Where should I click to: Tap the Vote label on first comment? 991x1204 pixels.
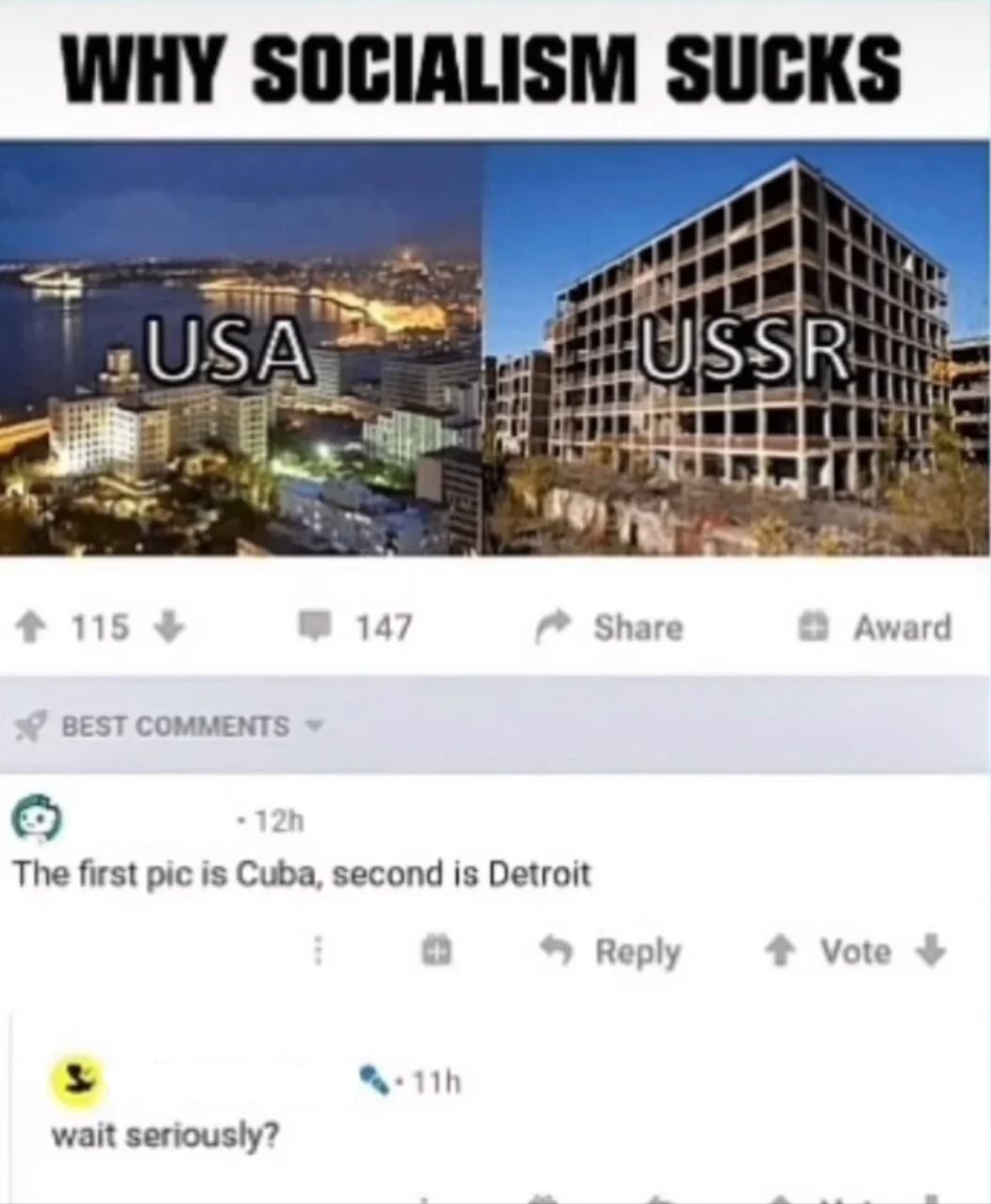tap(856, 952)
